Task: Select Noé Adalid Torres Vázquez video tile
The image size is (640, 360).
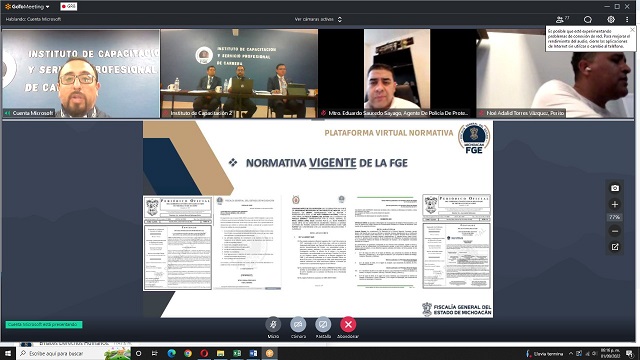Action: (x=555, y=73)
